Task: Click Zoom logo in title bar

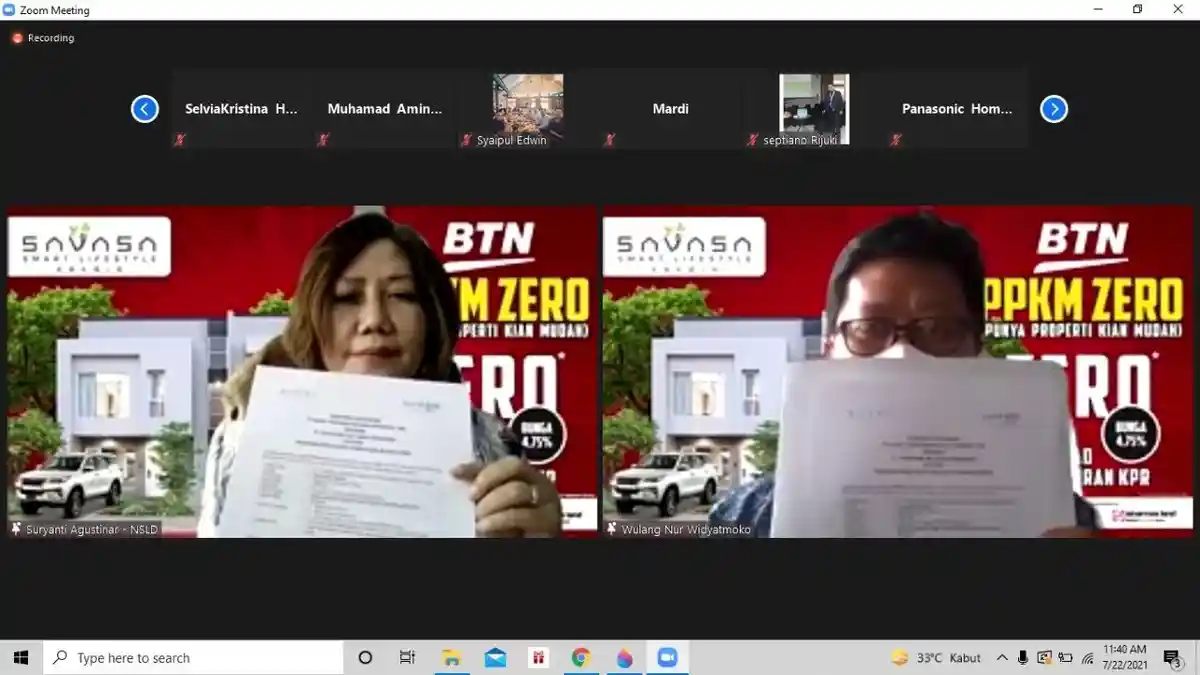Action: (9, 10)
